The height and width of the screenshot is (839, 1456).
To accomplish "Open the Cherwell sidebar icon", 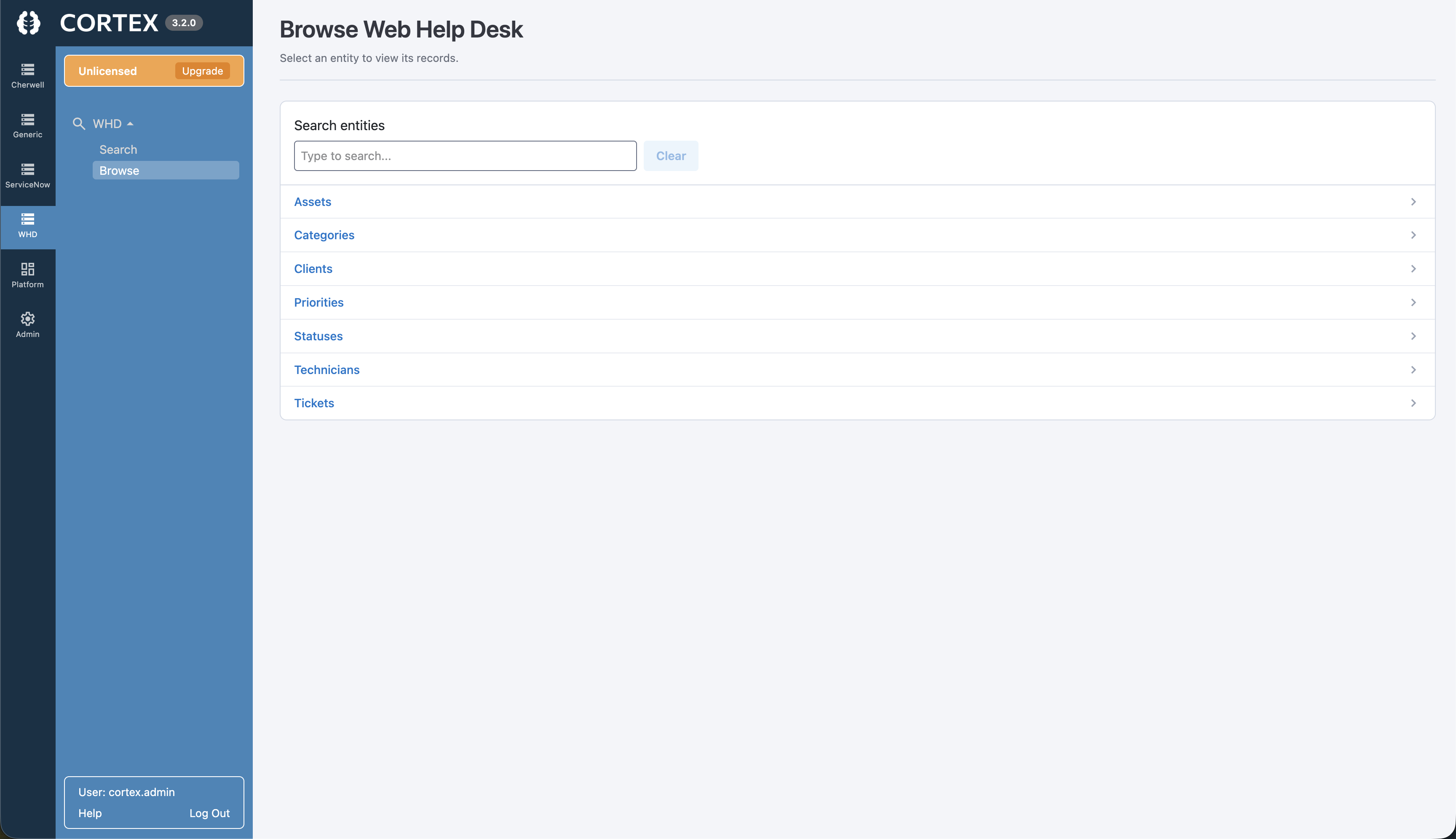I will [x=28, y=76].
